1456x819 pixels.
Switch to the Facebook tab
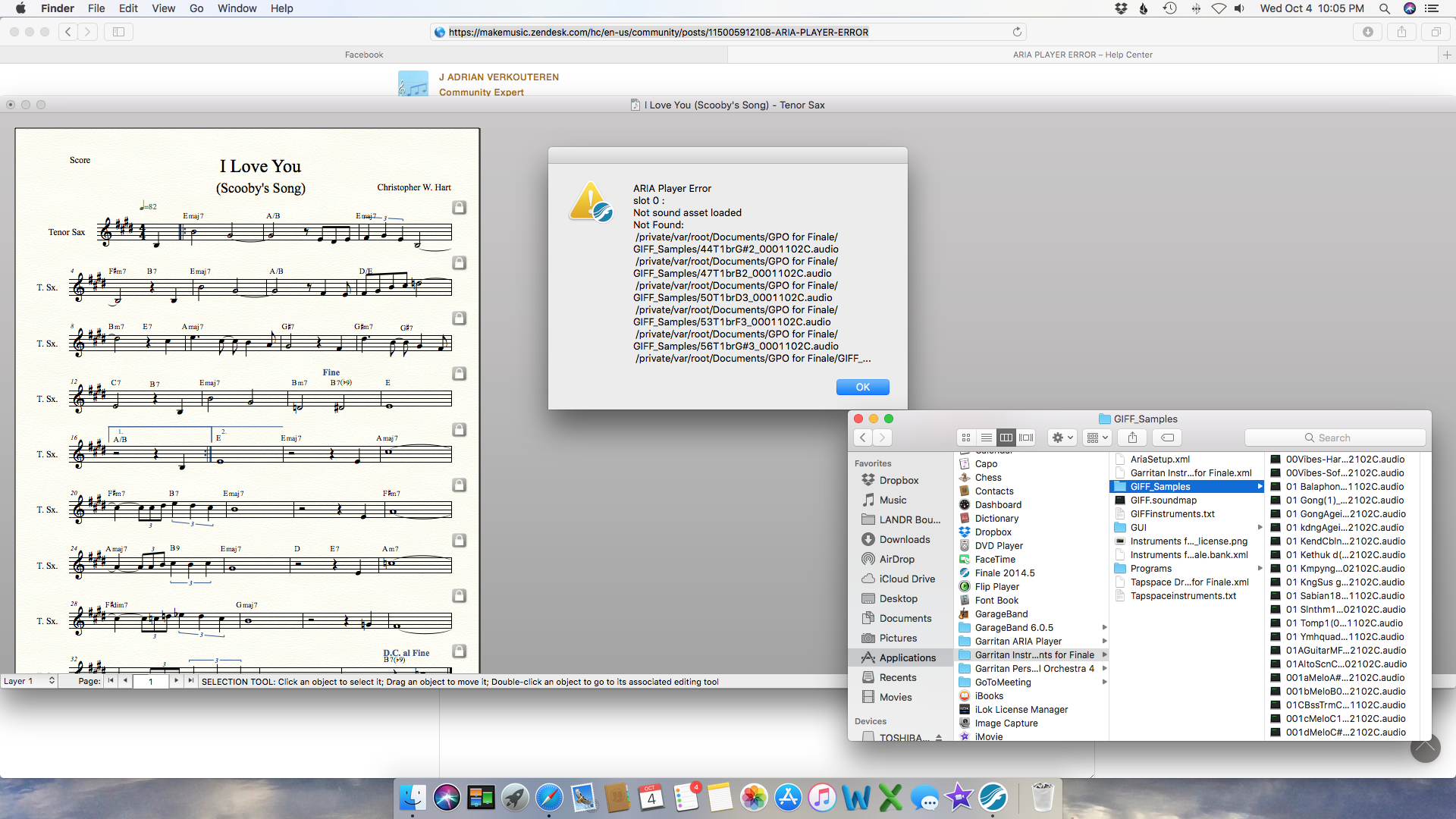click(364, 55)
